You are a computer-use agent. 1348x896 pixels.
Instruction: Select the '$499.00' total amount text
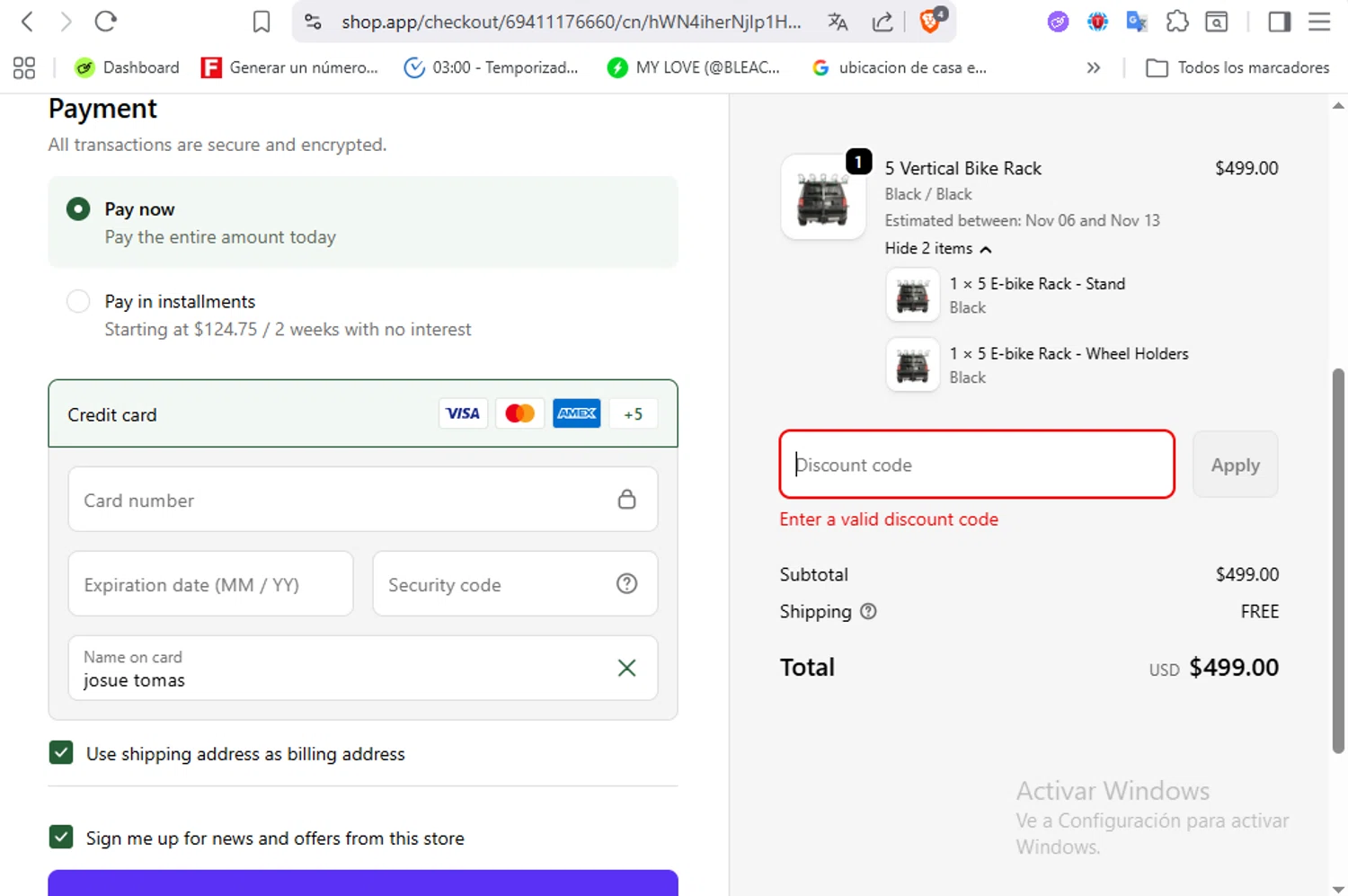pyautogui.click(x=1234, y=668)
